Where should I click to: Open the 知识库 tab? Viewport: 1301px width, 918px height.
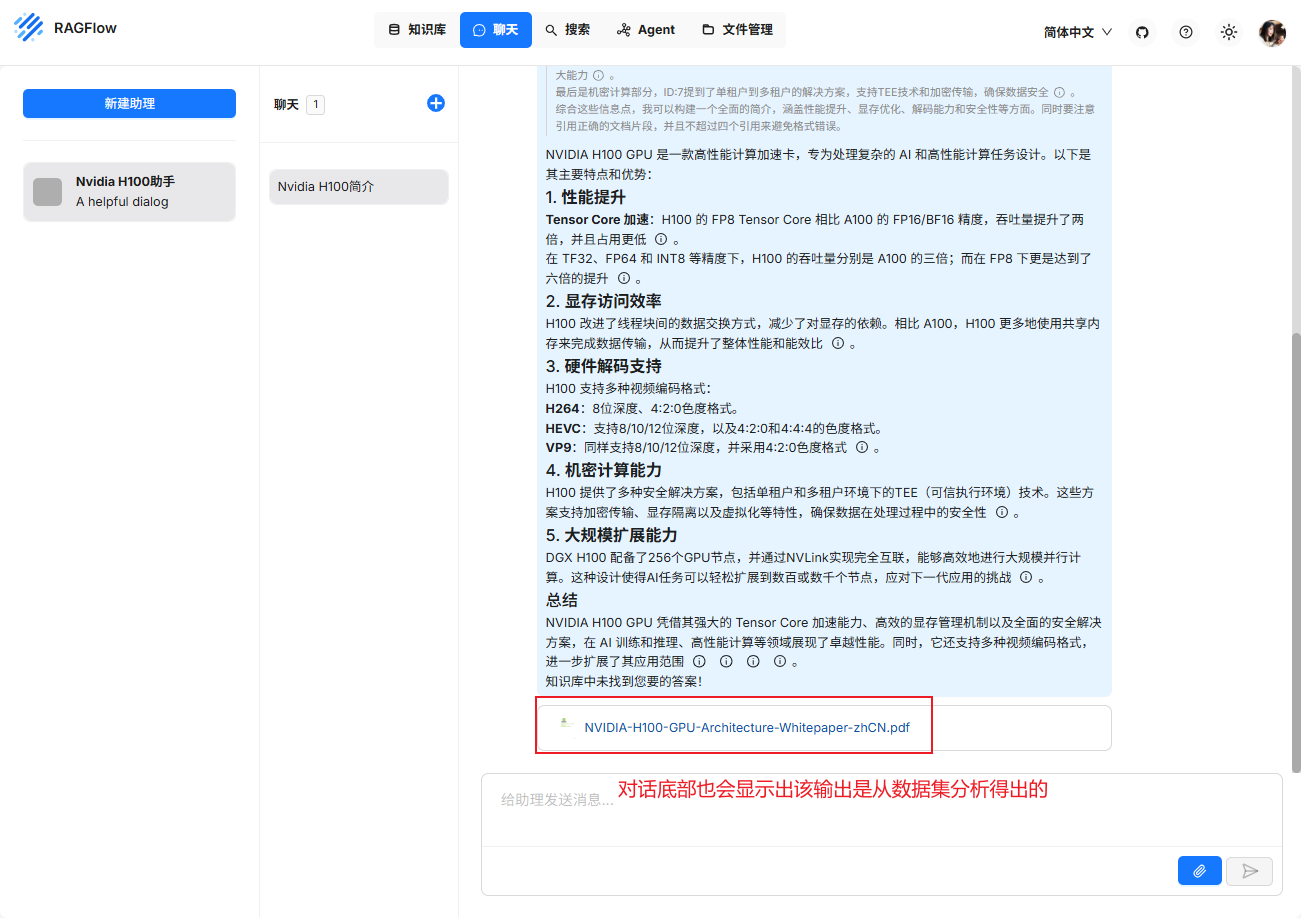(x=417, y=30)
